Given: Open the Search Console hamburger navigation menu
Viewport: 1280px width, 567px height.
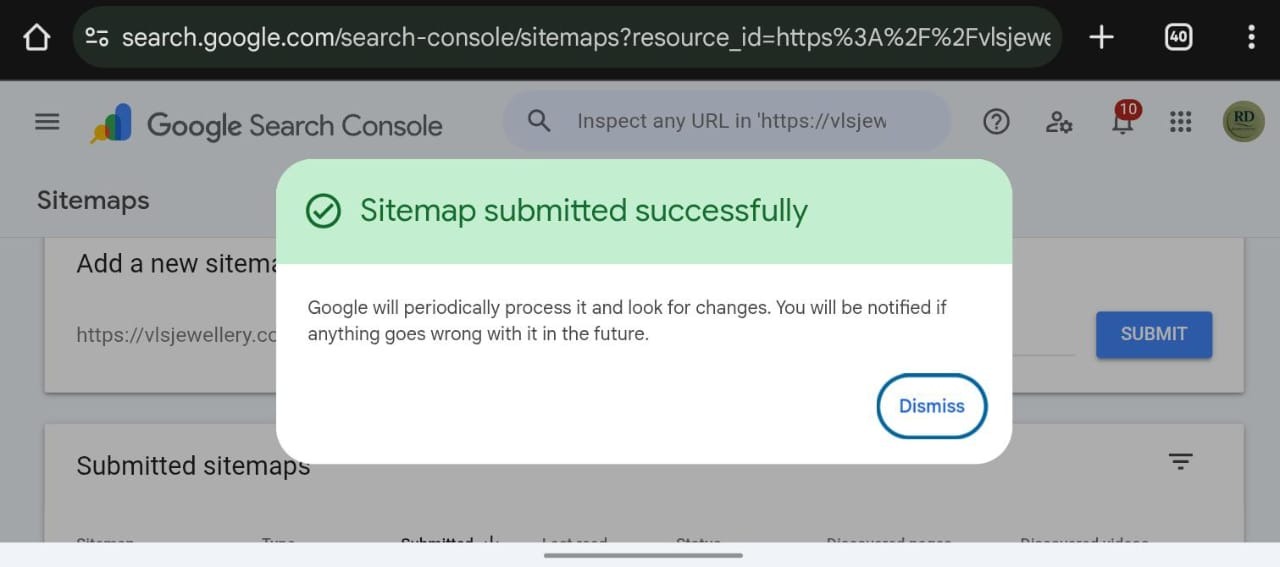Looking at the screenshot, I should pyautogui.click(x=47, y=122).
